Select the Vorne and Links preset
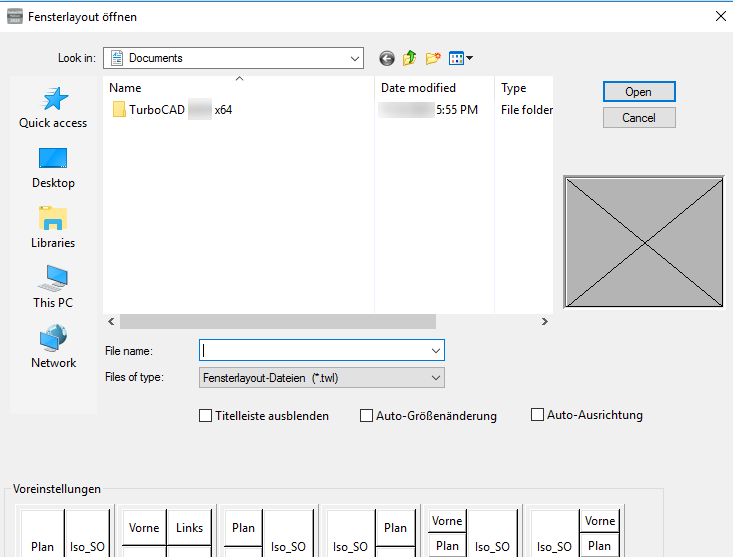 tap(166, 532)
